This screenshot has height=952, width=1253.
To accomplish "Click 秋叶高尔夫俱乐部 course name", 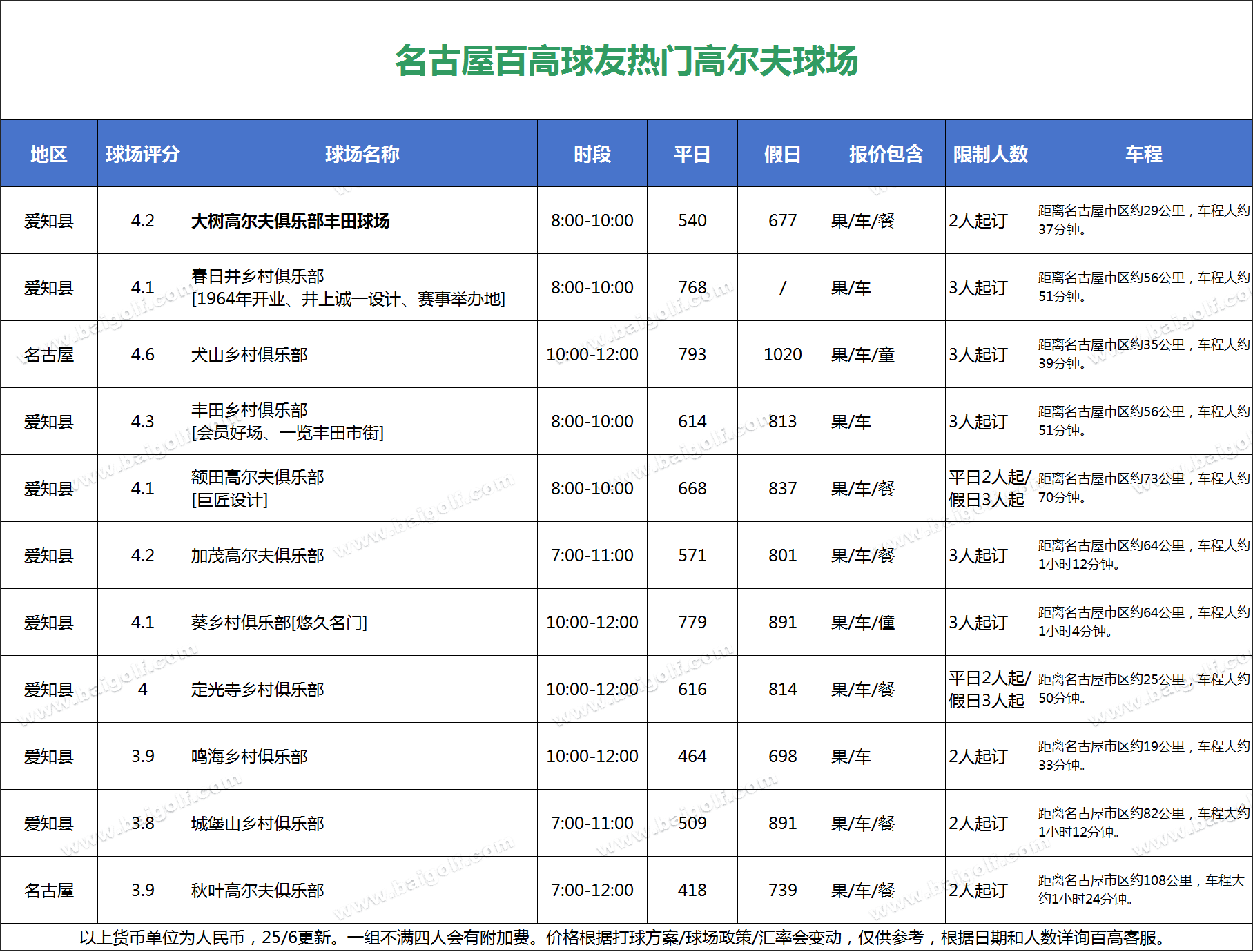I will (258, 891).
